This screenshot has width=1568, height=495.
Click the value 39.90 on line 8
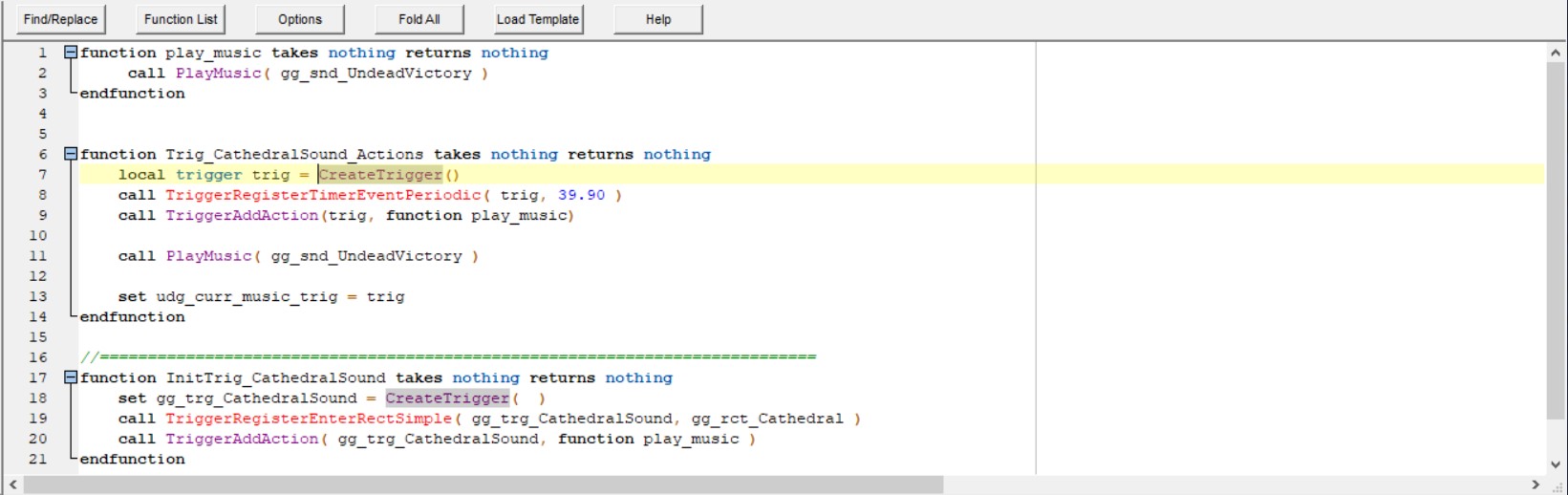(x=581, y=195)
